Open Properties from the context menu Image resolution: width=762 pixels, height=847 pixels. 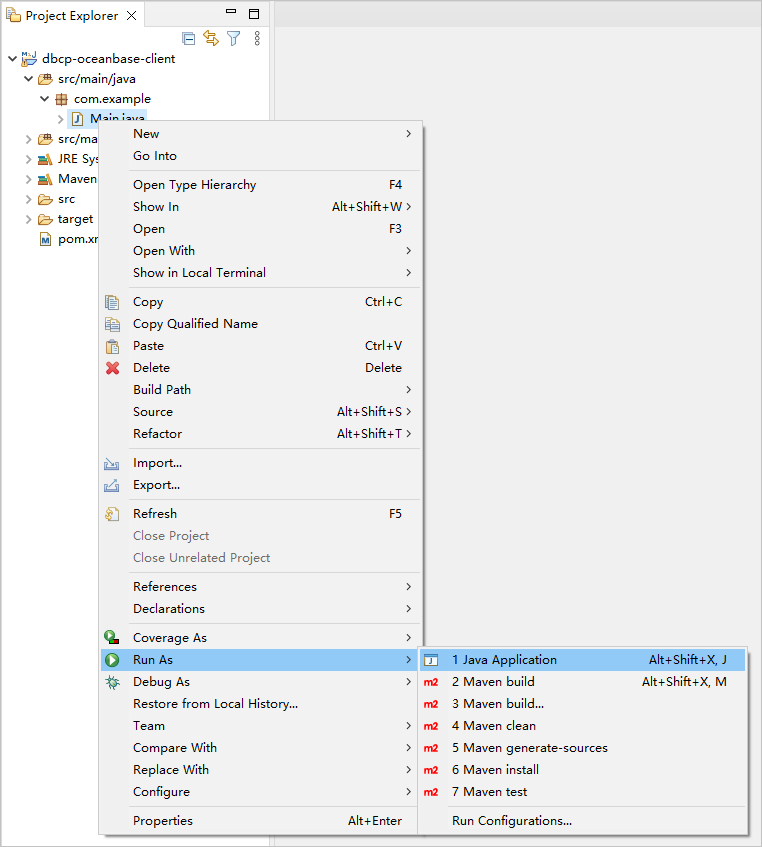163,821
